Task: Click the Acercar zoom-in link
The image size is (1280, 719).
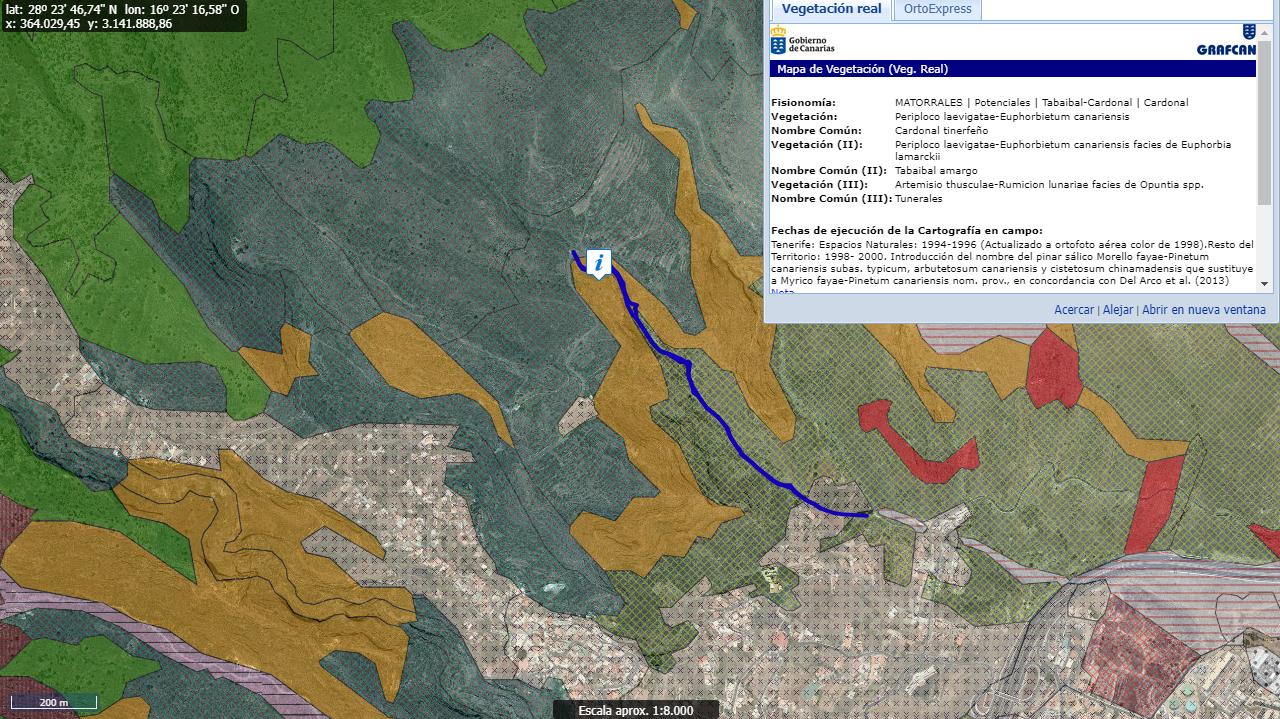Action: click(x=1074, y=310)
